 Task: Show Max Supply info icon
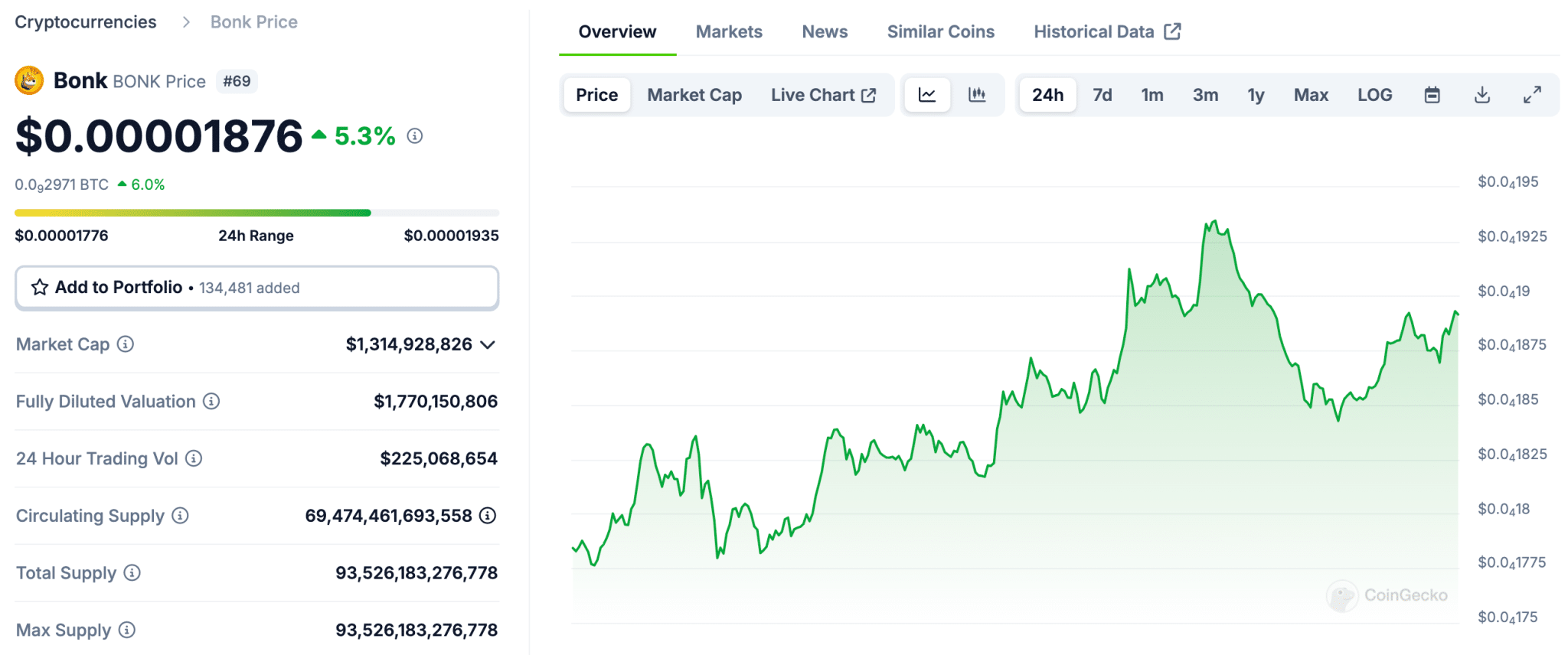pyautogui.click(x=127, y=630)
